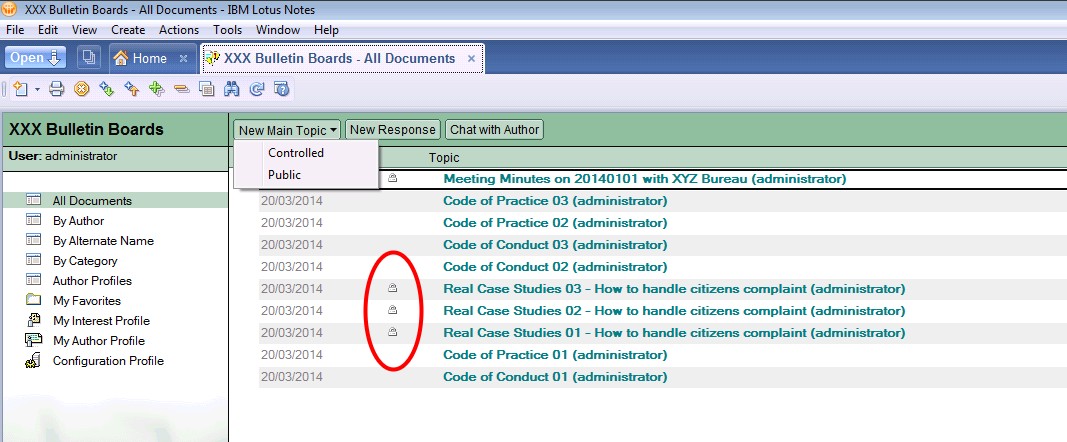Click the arrow beside the New document icon

pos(37,89)
